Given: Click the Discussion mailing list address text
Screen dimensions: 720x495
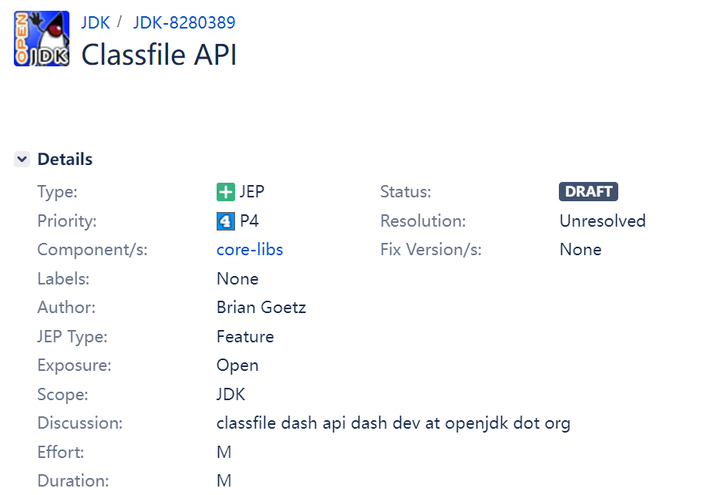Looking at the screenshot, I should (x=393, y=423).
